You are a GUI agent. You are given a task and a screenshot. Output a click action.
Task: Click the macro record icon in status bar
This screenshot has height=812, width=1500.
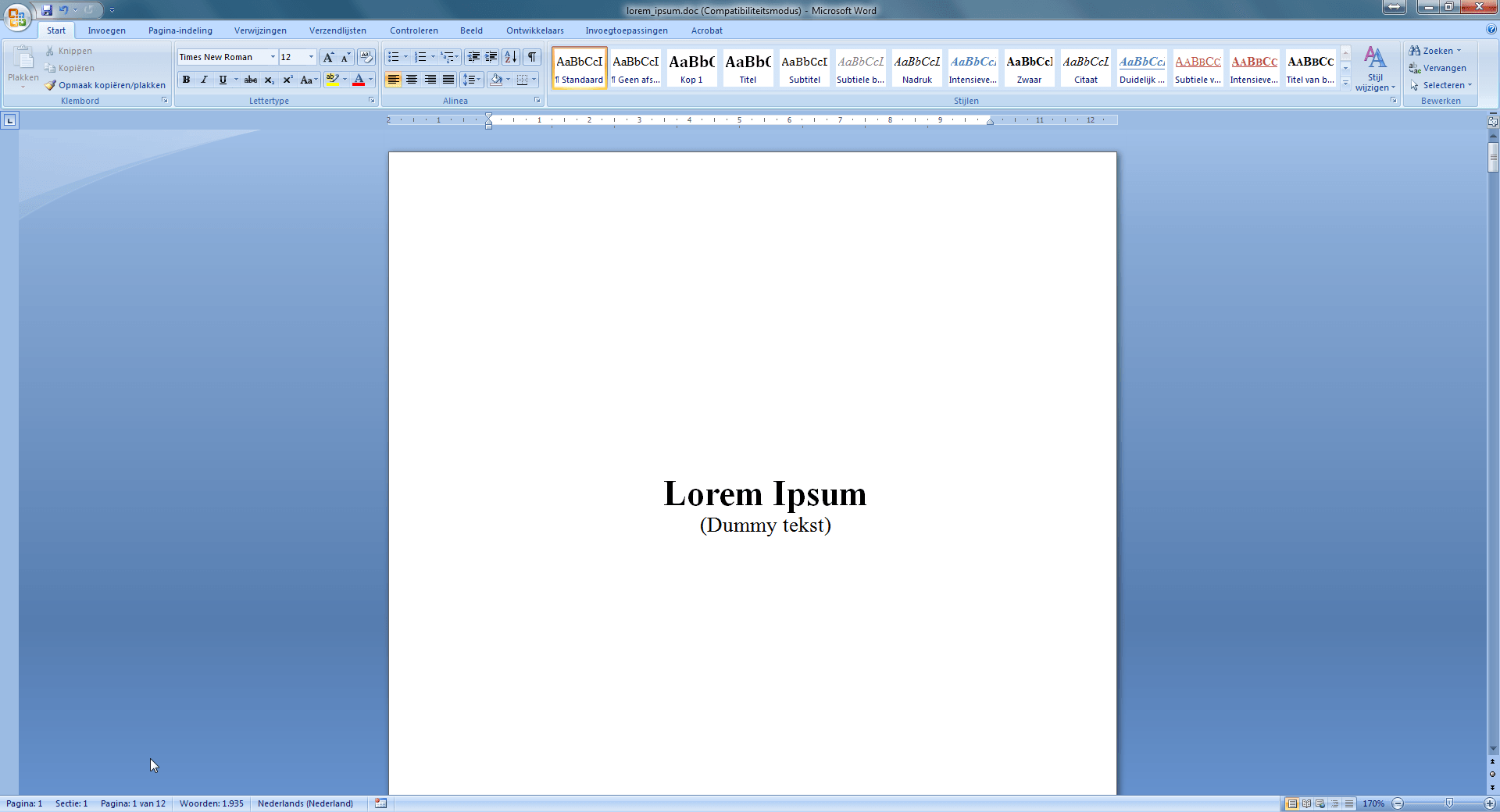[380, 803]
